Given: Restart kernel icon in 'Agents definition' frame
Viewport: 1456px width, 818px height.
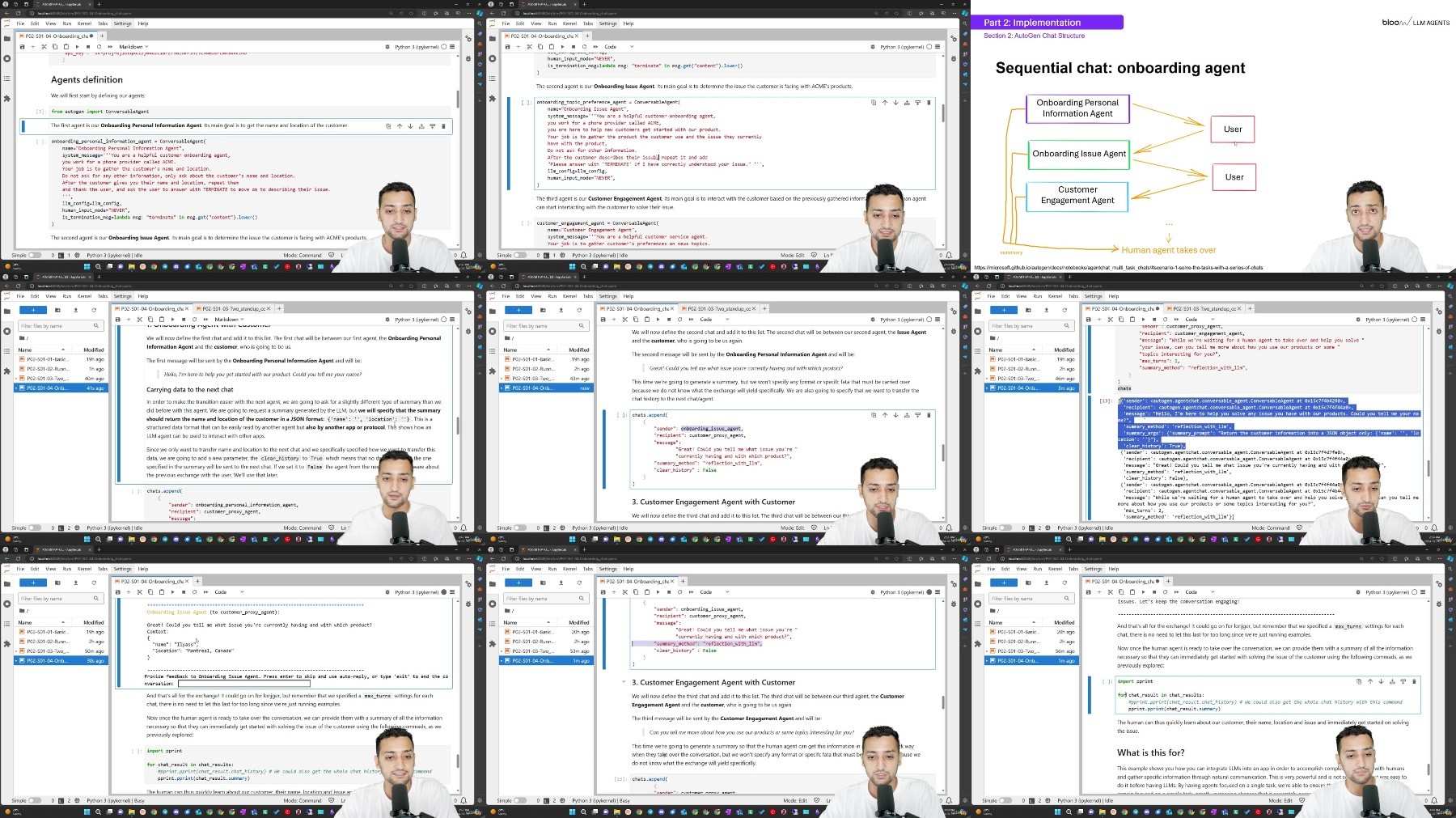Looking at the screenshot, I should click(x=99, y=47).
